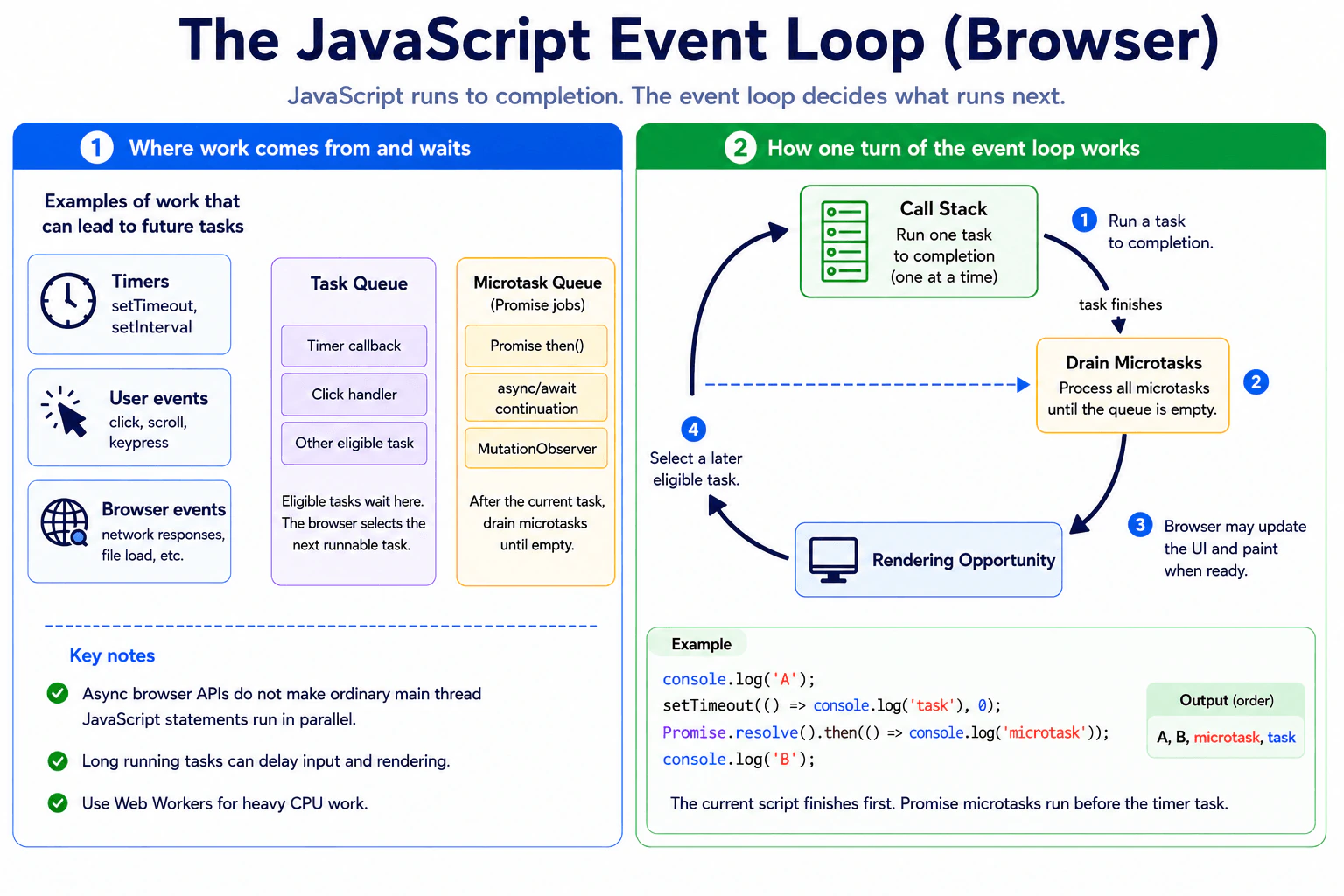Click the Microtask Queue heading
Image resolution: width=1344 pixels, height=896 pixels.
(x=537, y=283)
